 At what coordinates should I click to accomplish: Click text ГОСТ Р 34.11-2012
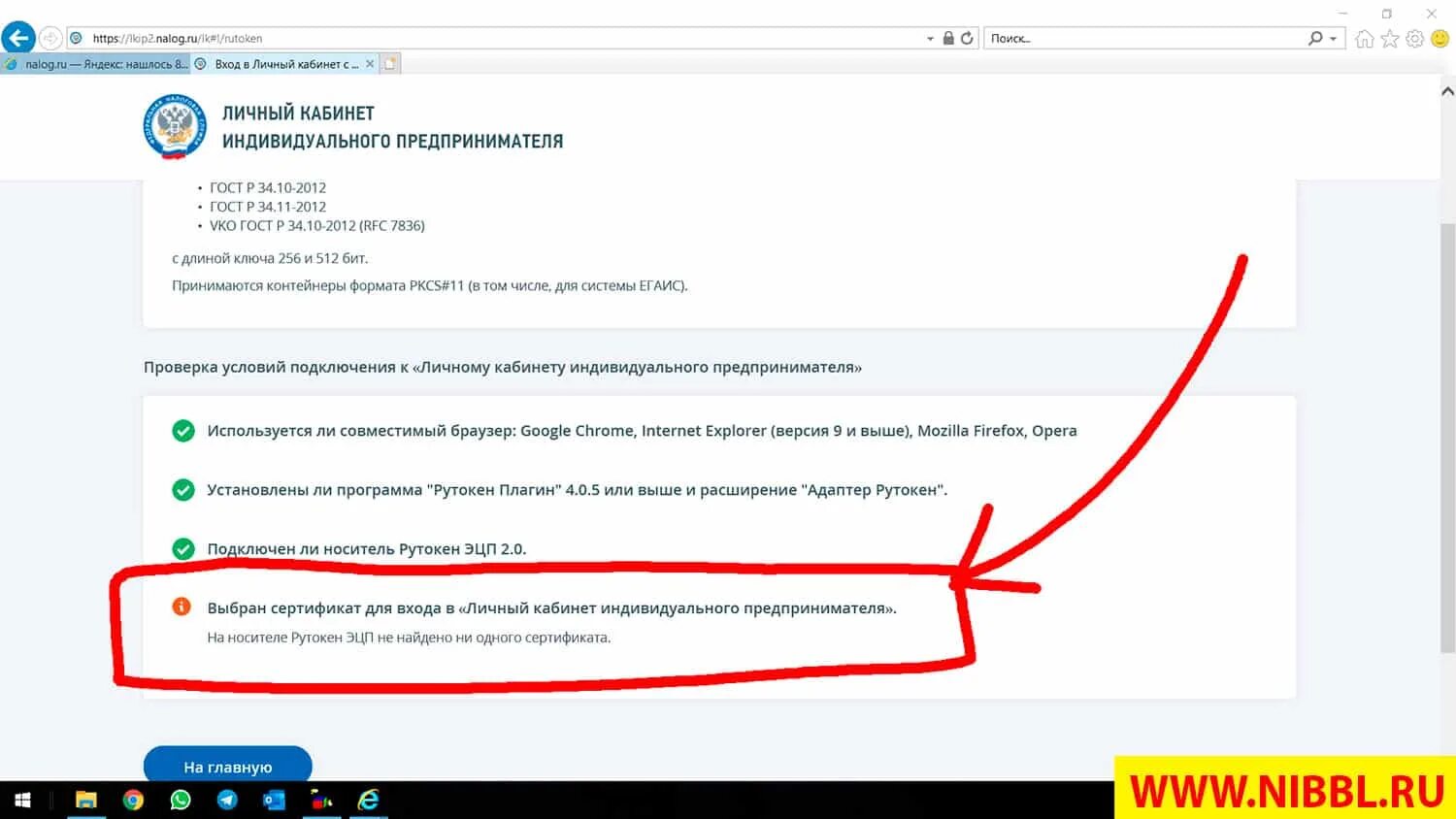[x=268, y=207]
